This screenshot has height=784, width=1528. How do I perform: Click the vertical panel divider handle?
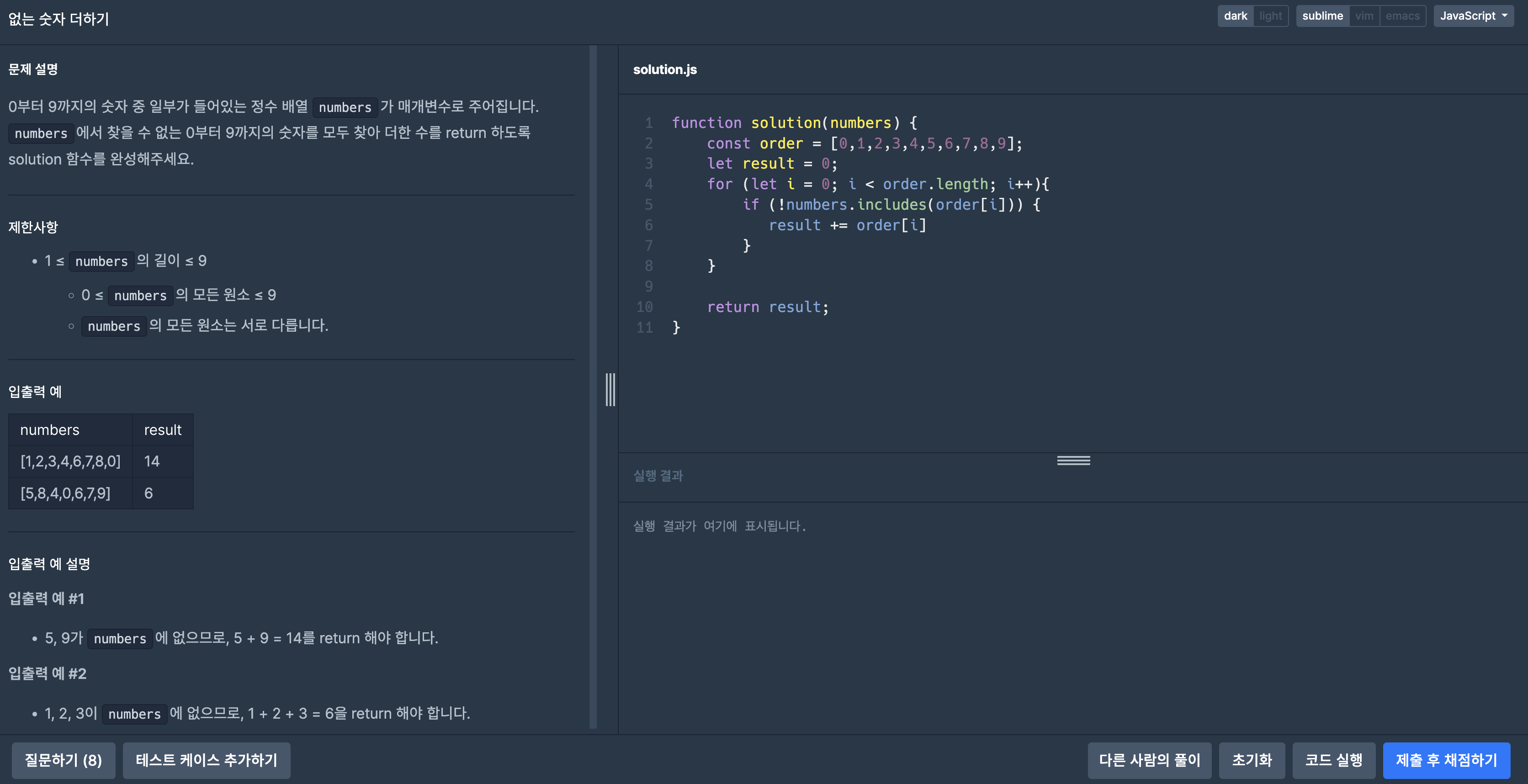(x=610, y=390)
